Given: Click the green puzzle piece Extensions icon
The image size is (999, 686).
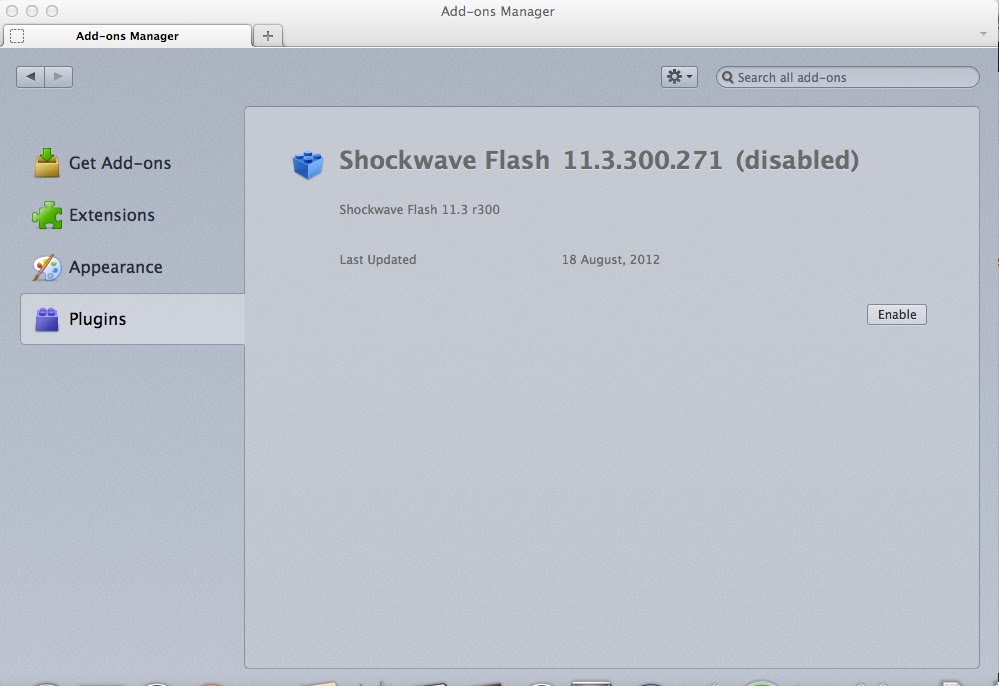Looking at the screenshot, I should point(47,215).
